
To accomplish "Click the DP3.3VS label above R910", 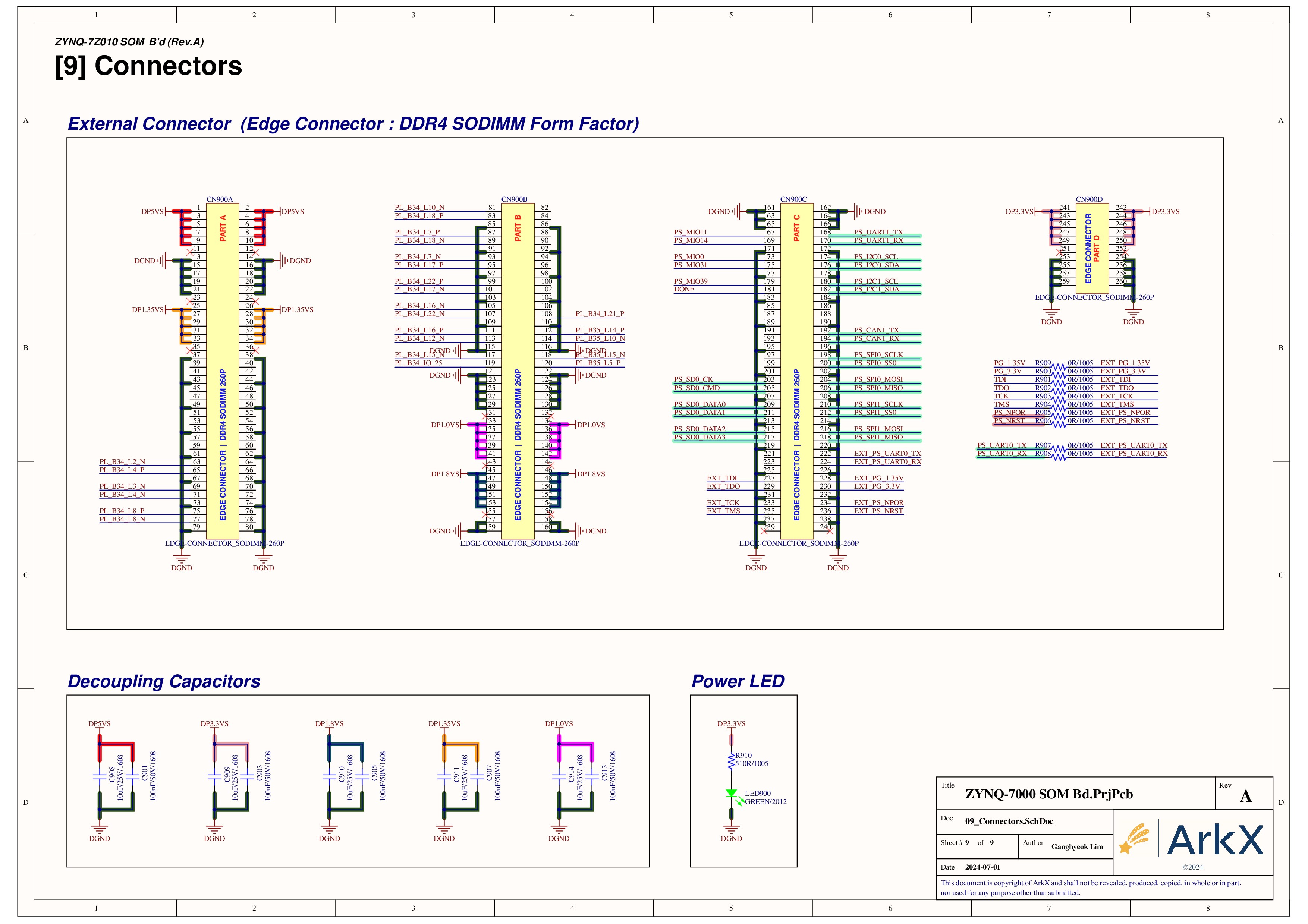I will tap(732, 723).
